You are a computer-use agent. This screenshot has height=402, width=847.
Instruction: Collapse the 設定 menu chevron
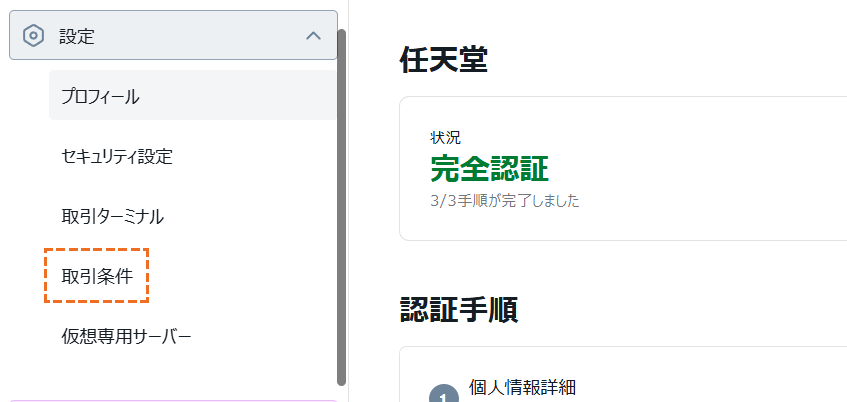[313, 36]
